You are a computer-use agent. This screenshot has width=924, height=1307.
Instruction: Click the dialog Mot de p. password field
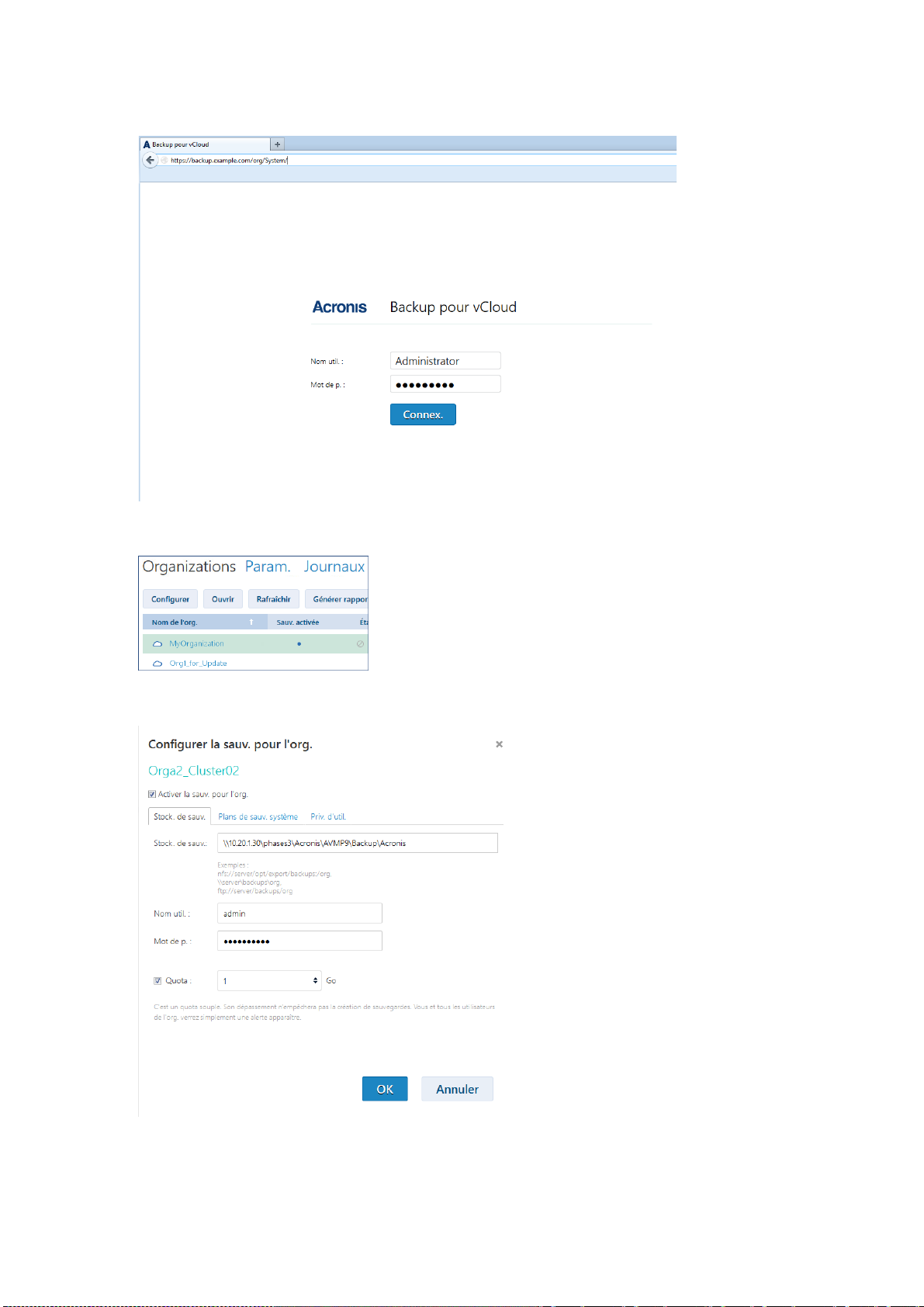click(299, 941)
